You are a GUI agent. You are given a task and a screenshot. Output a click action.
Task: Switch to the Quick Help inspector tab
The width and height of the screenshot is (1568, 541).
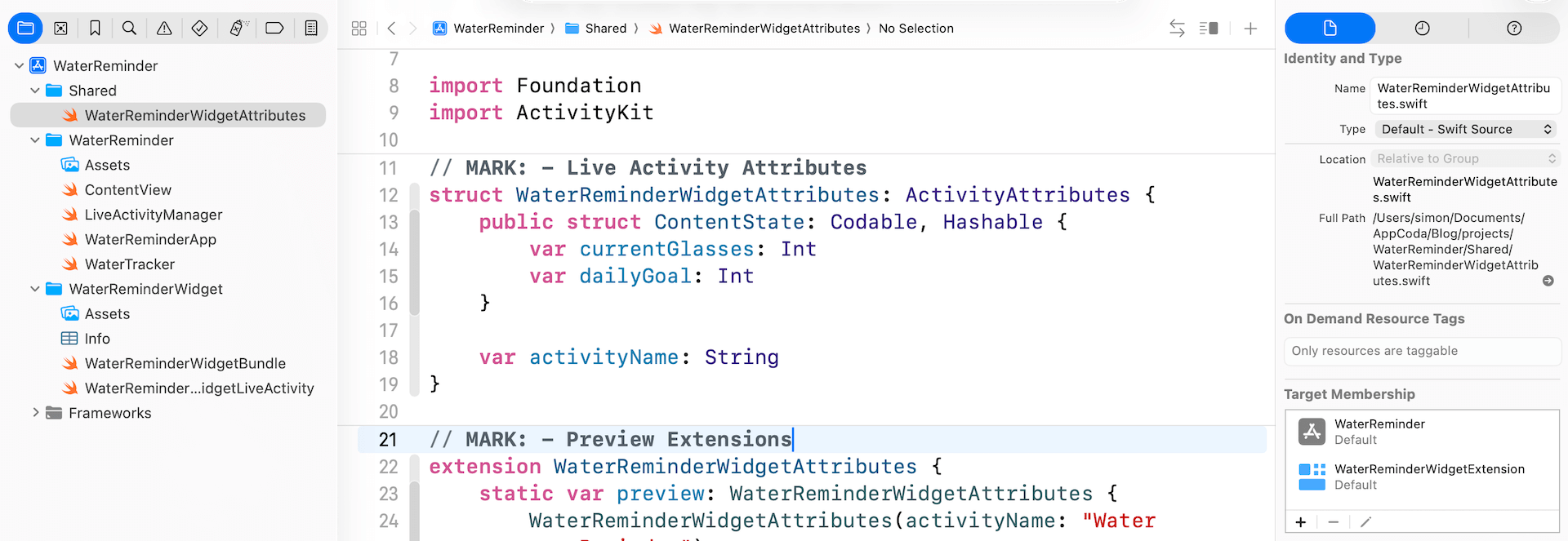point(1513,29)
